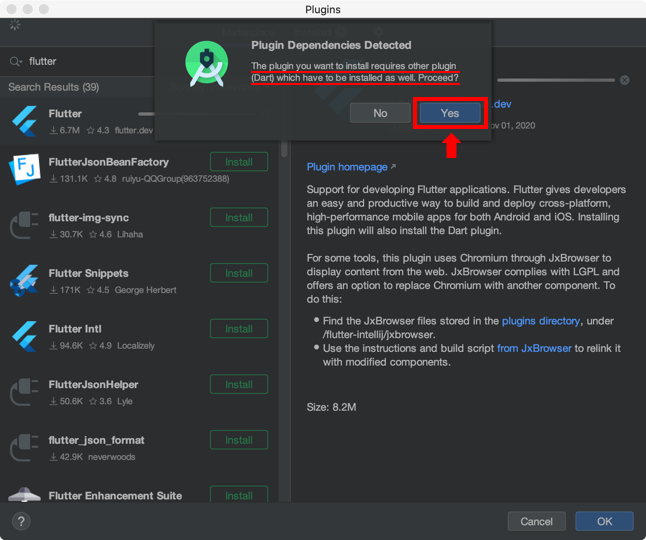Install the flutter_json_format plugin

[239, 440]
